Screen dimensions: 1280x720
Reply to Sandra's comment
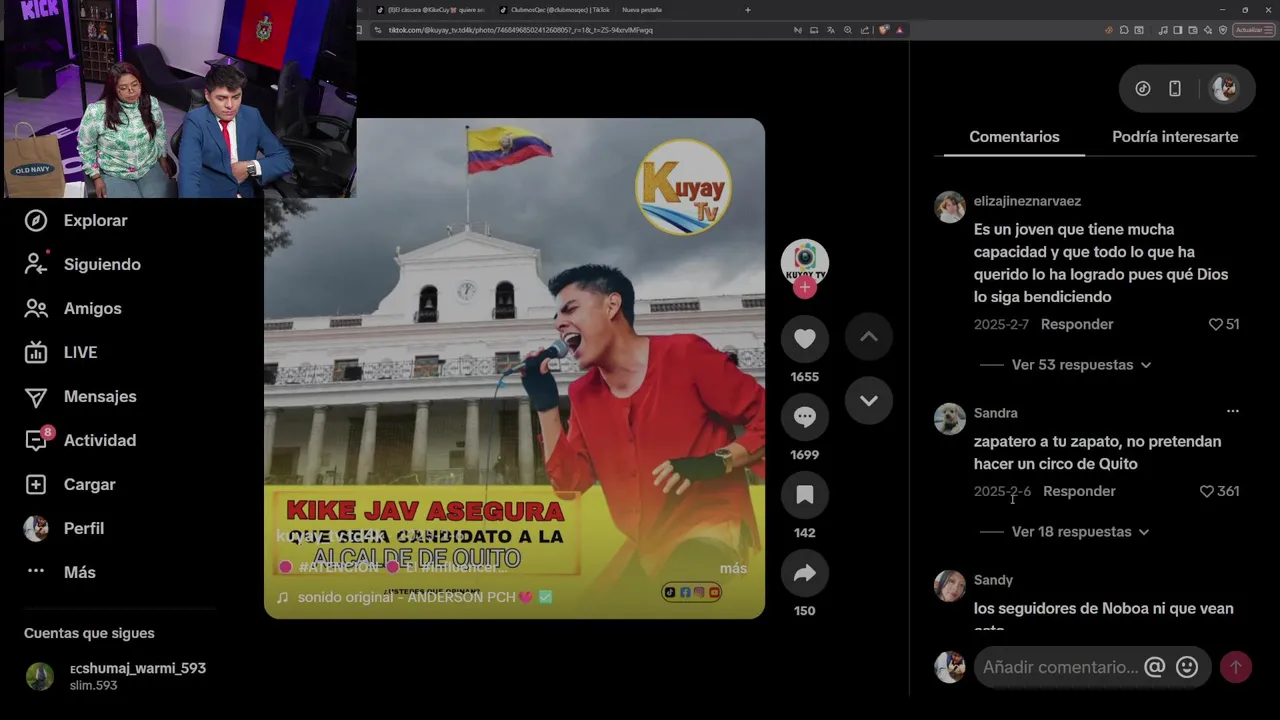(1079, 491)
